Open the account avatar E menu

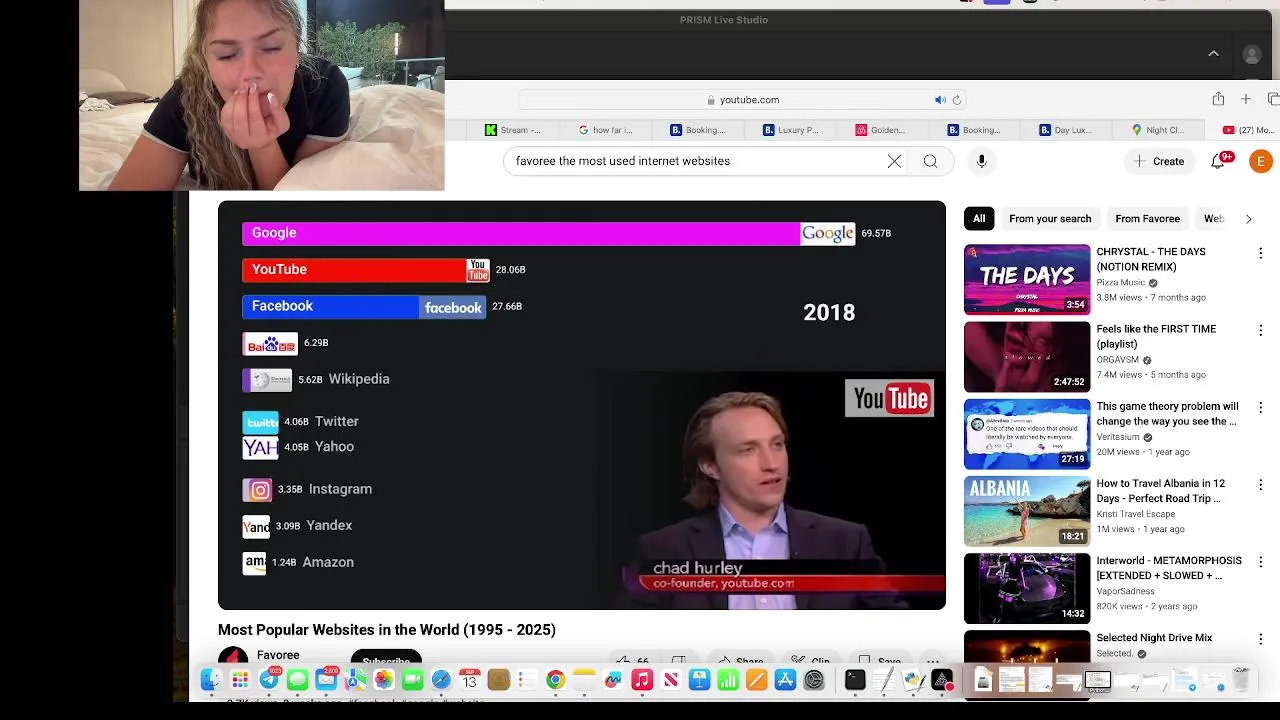click(1260, 161)
